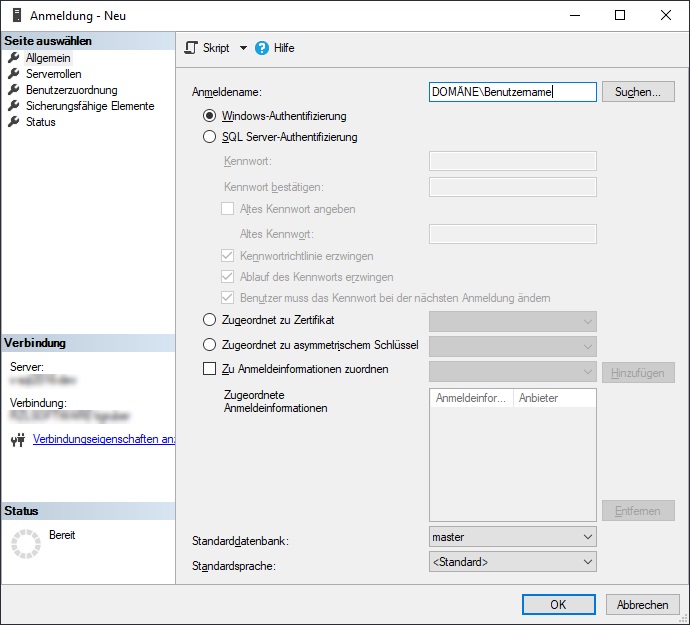Open the Status page in the sidebar

click(x=40, y=121)
